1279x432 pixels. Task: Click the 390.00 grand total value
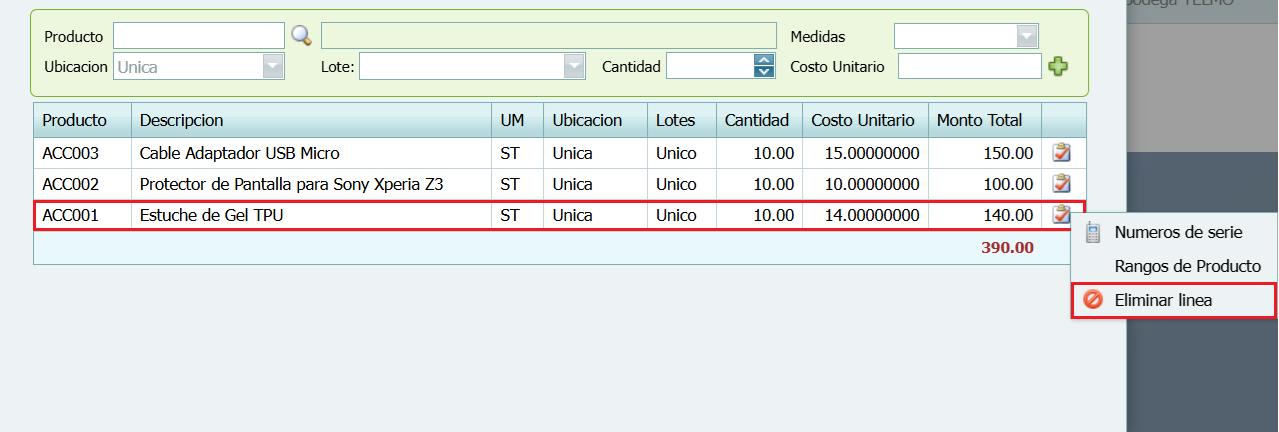click(x=1007, y=247)
